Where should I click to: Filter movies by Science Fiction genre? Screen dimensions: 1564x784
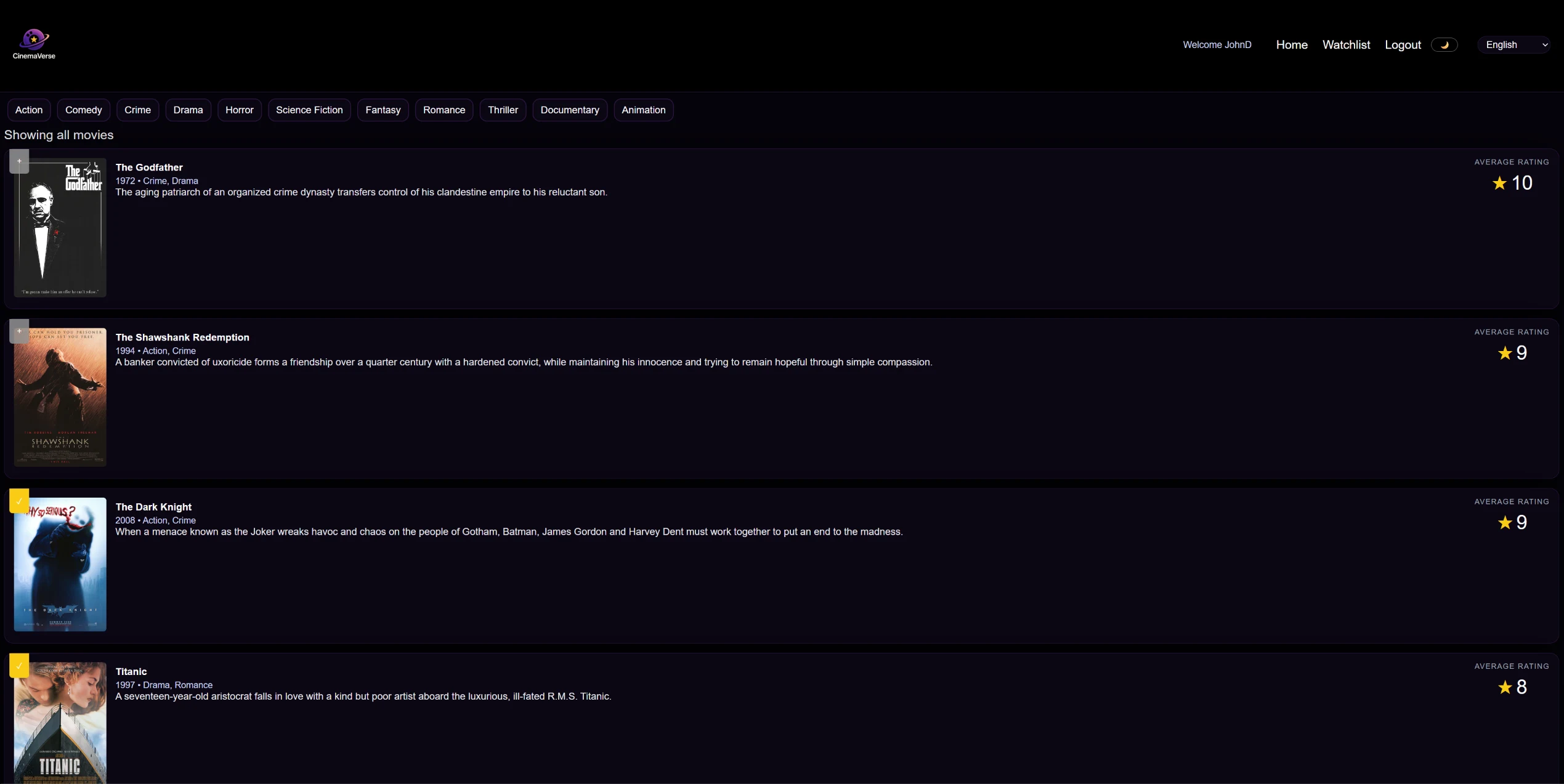point(309,110)
